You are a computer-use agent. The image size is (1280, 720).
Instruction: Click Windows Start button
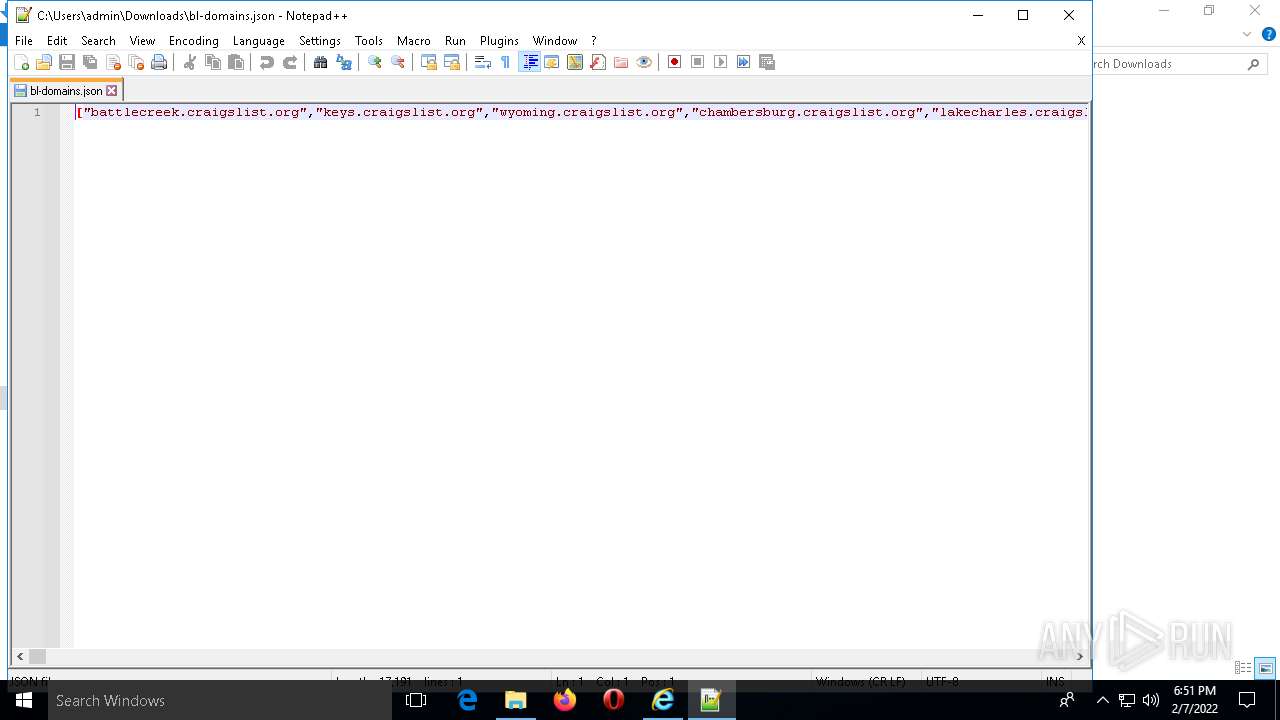click(24, 700)
